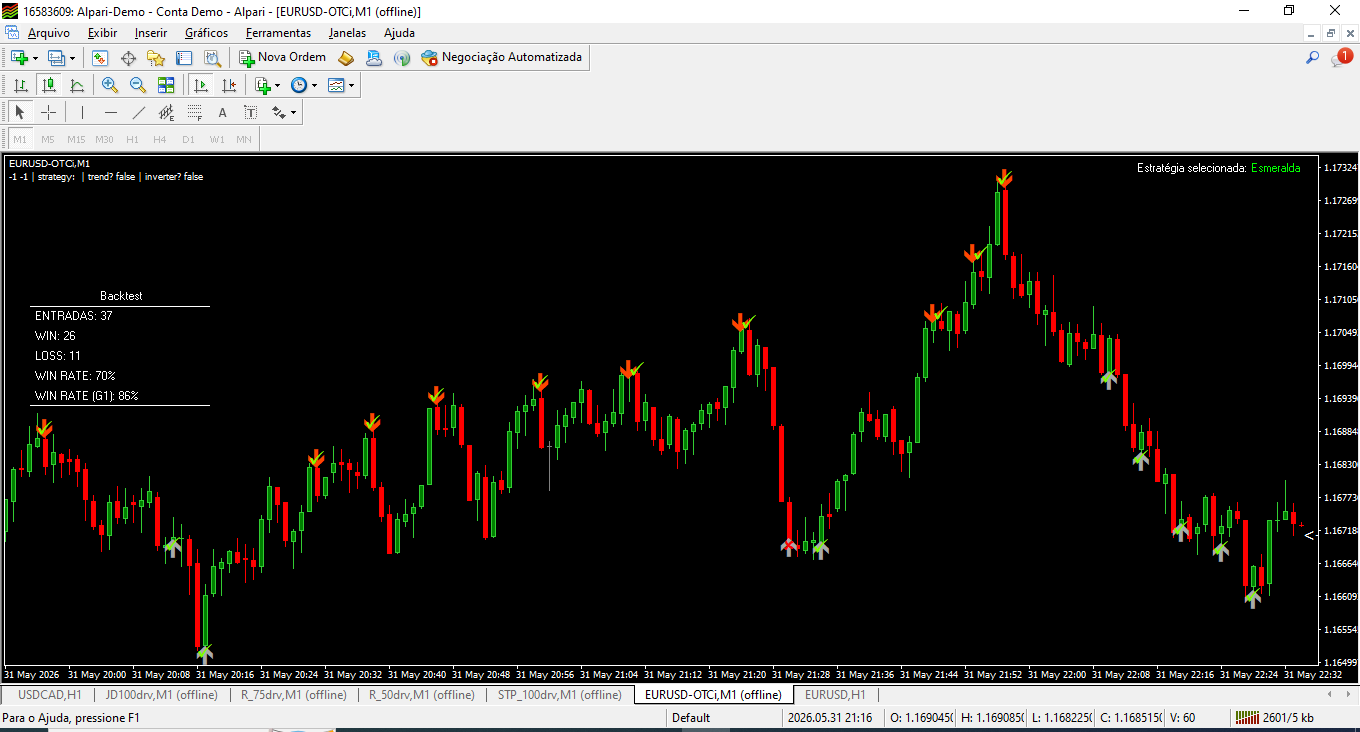This screenshot has height=732, width=1360.
Task: Activate the crosshair cursor mode
Action: click(48, 113)
